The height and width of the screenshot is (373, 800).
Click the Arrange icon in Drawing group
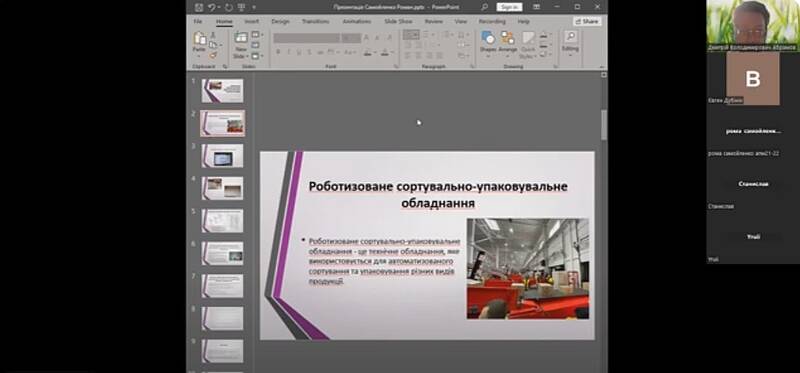point(507,38)
